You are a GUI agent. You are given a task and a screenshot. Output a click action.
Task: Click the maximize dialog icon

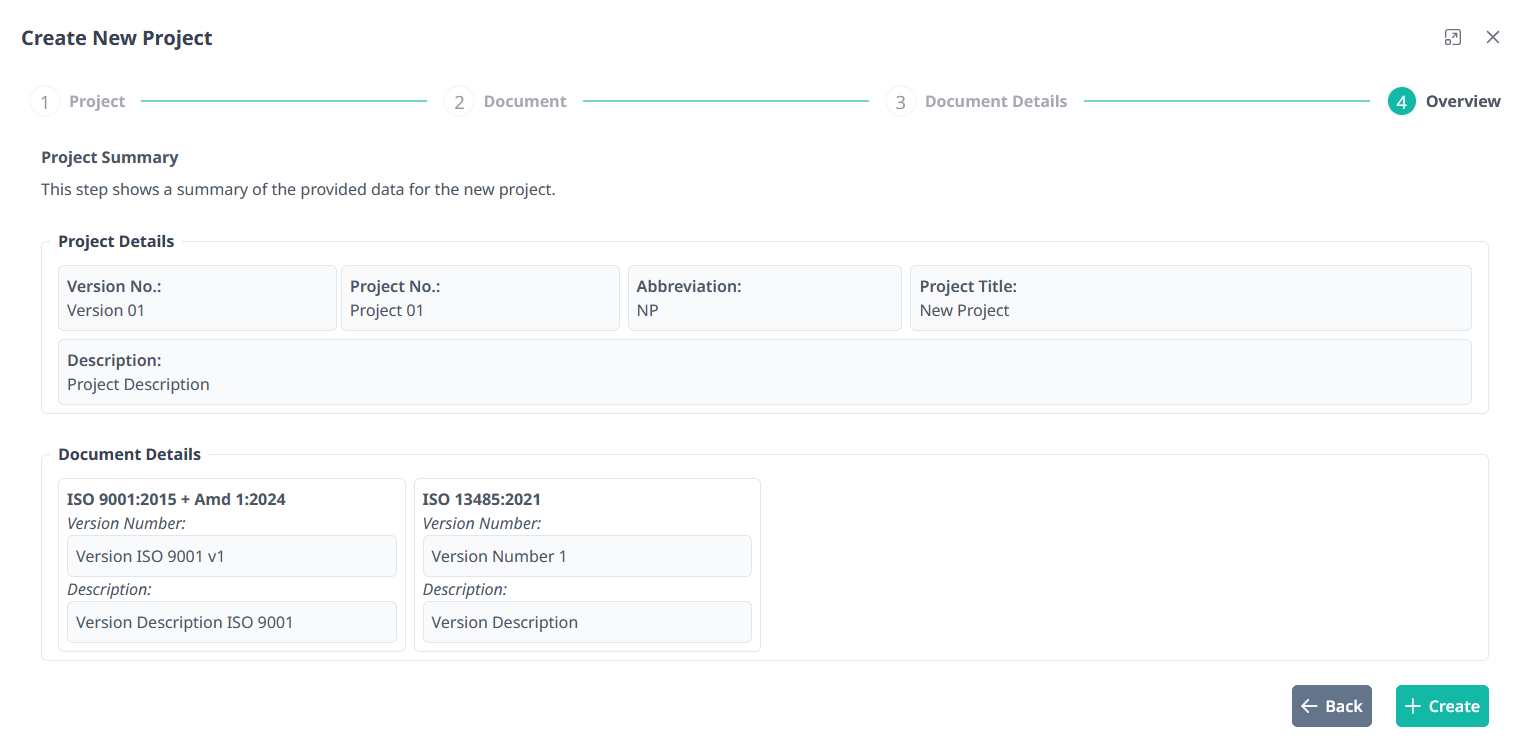1453,37
